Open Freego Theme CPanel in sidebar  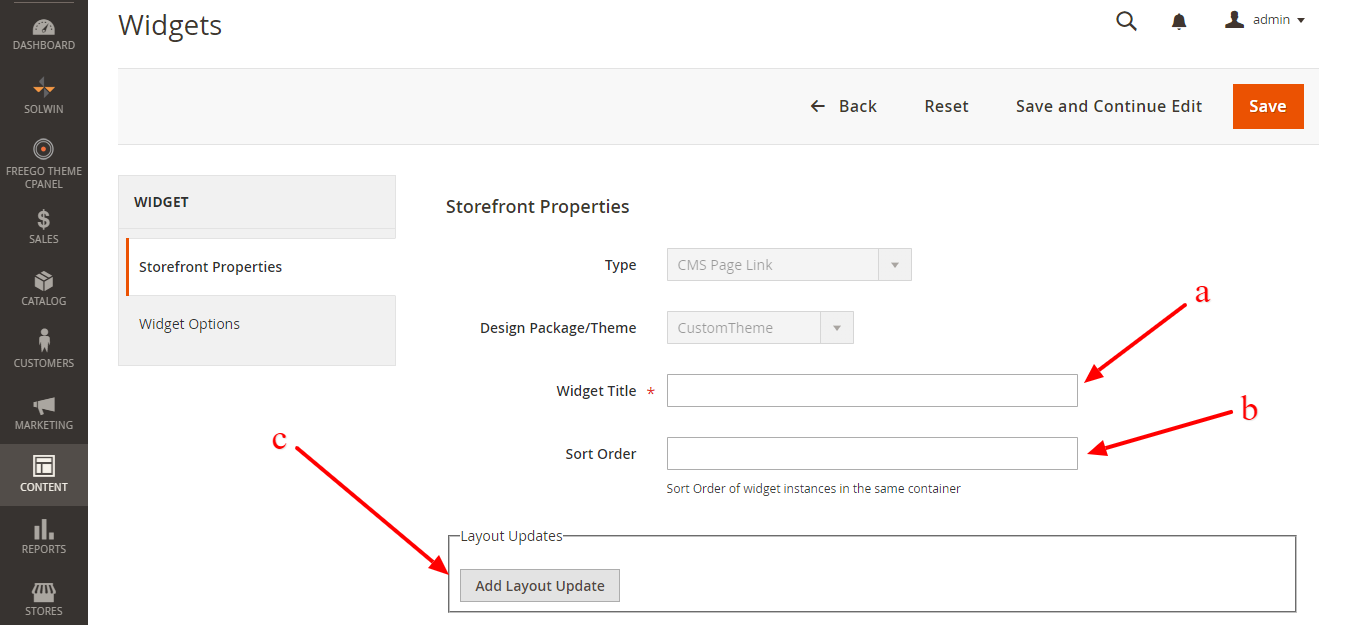click(43, 163)
